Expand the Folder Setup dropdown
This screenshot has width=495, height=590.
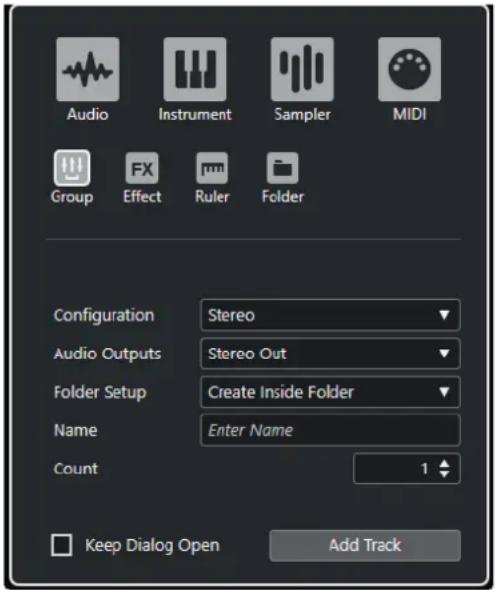(x=330, y=392)
